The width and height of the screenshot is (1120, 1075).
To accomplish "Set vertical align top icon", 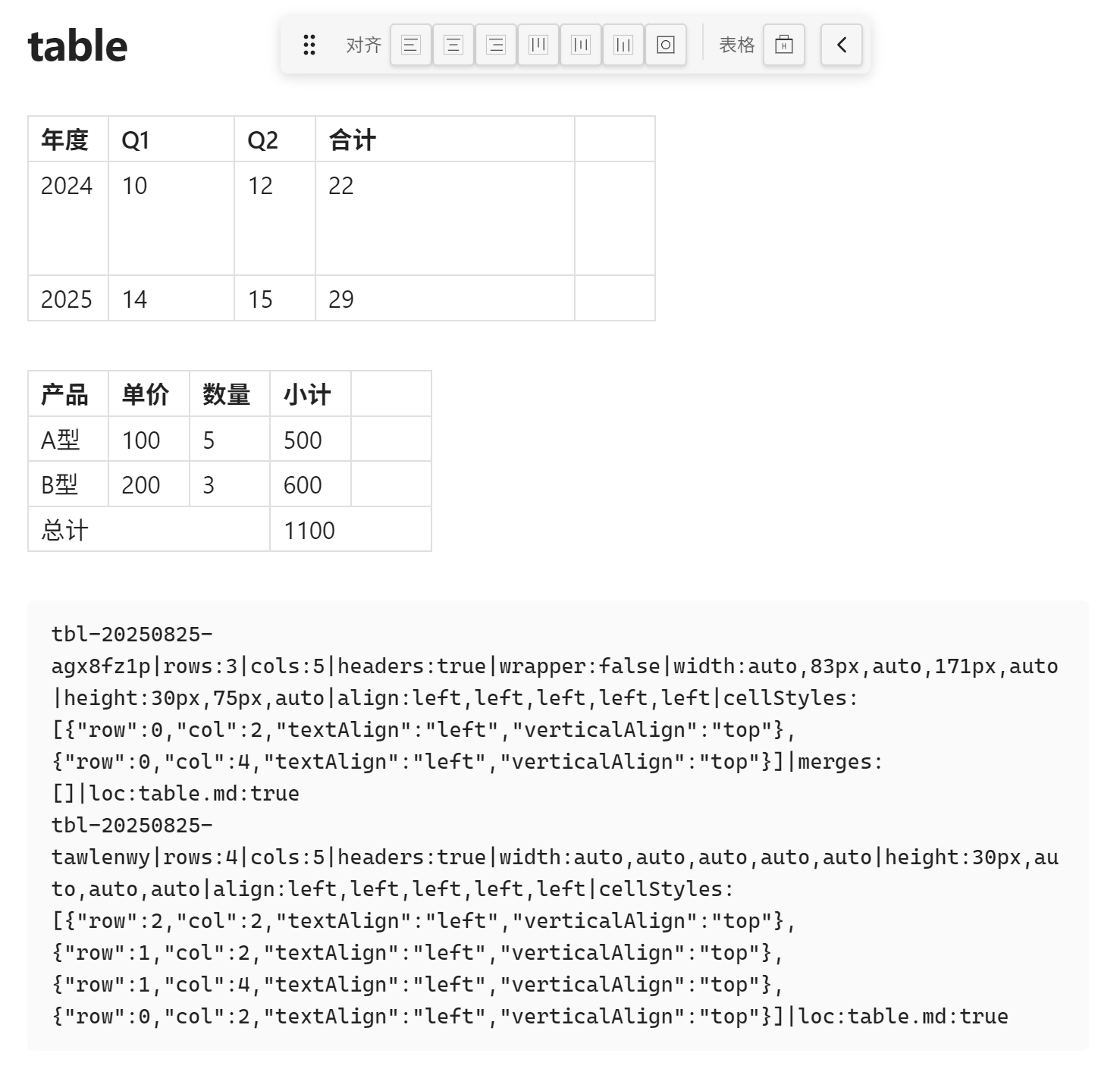I will (x=538, y=45).
